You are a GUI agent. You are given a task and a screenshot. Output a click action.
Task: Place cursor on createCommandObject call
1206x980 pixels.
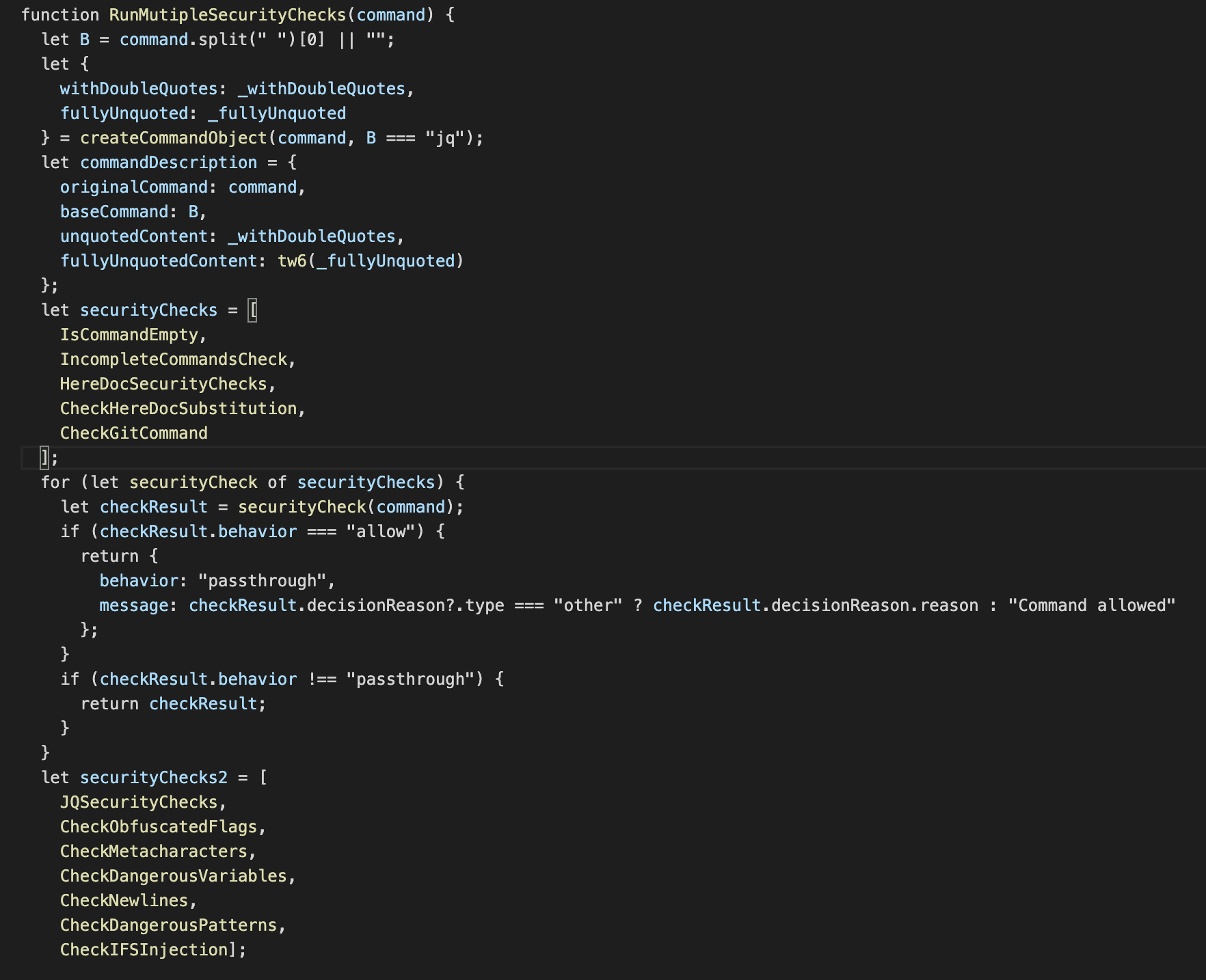[173, 138]
